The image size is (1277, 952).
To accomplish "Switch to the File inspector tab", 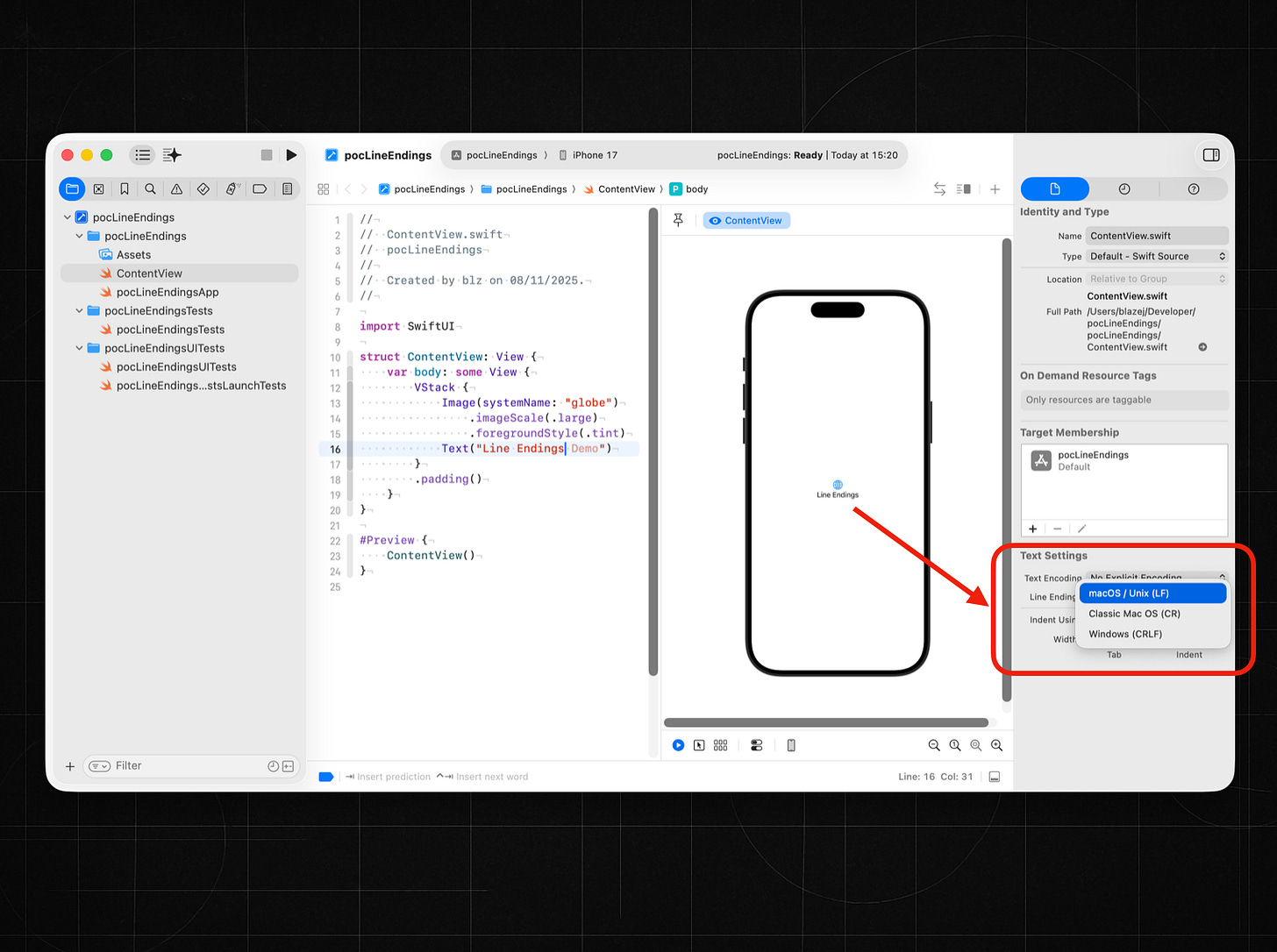I will 1055,189.
